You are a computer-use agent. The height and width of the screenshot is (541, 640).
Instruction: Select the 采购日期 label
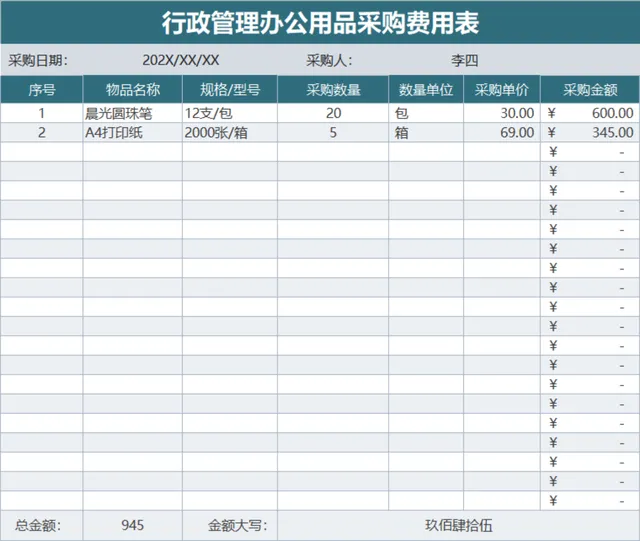(38, 60)
